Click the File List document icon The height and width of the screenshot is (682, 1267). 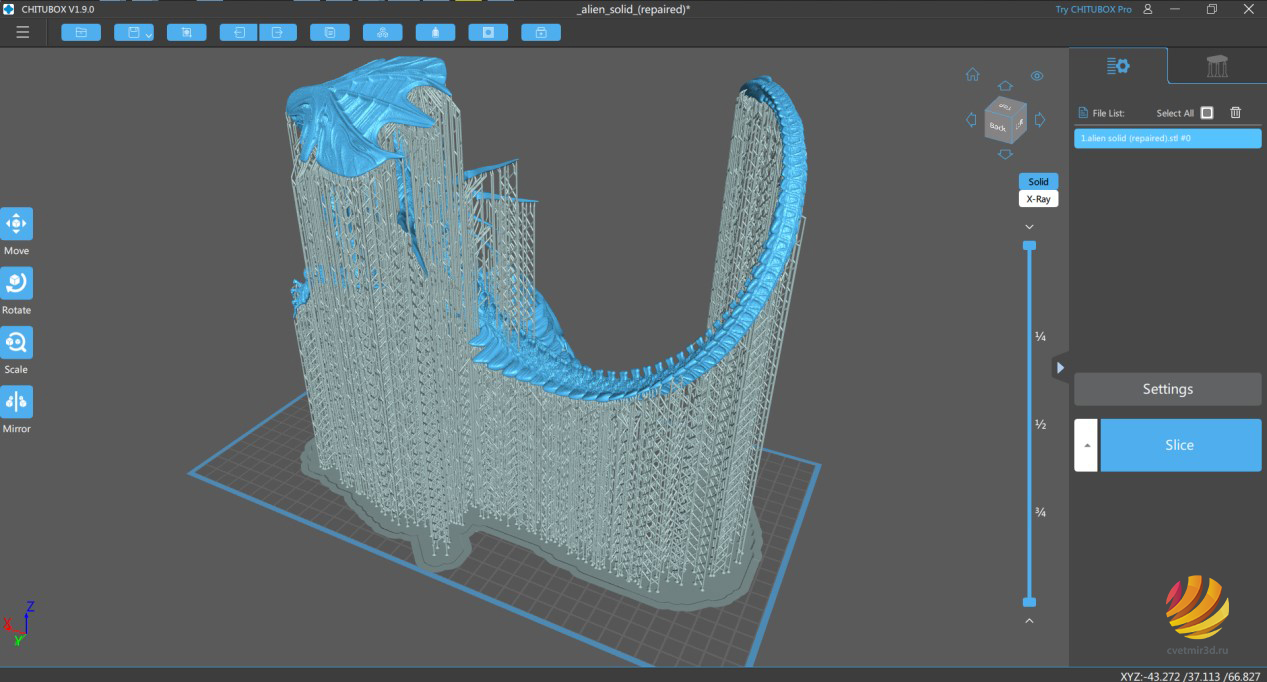1082,113
